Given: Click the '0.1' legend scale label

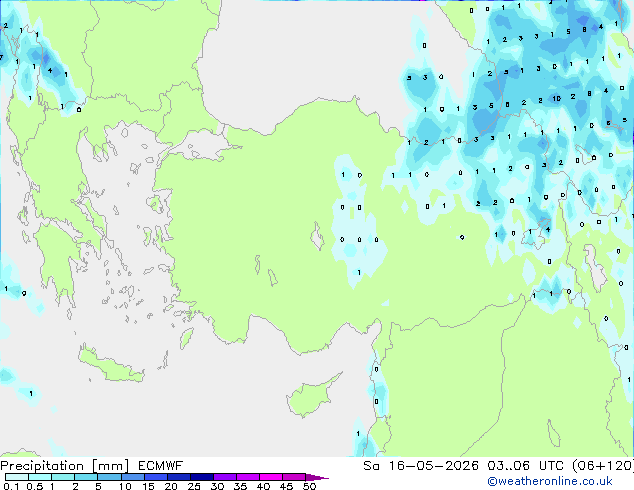Looking at the screenshot, I should 11,486.
